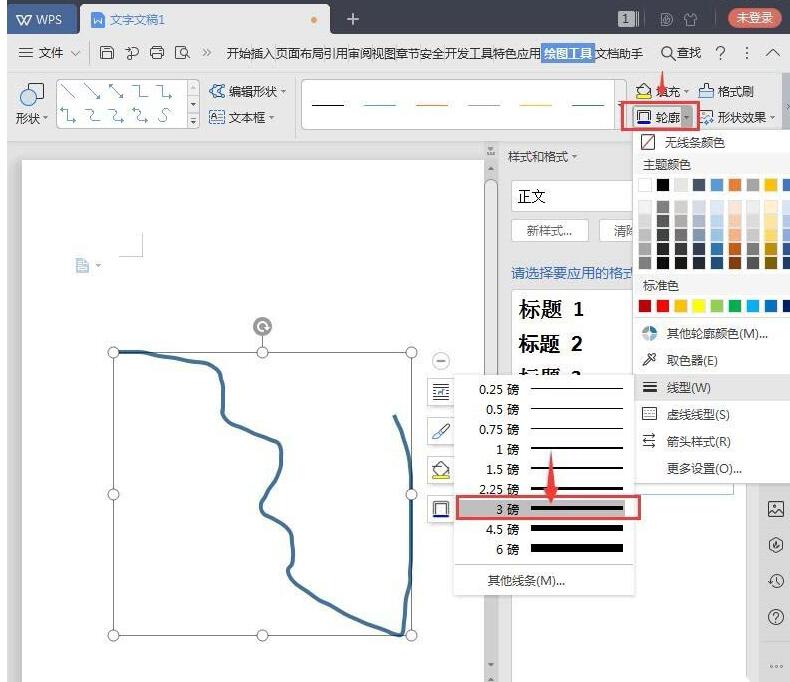Click the undo/redo format icon next to save

[x=132, y=52]
